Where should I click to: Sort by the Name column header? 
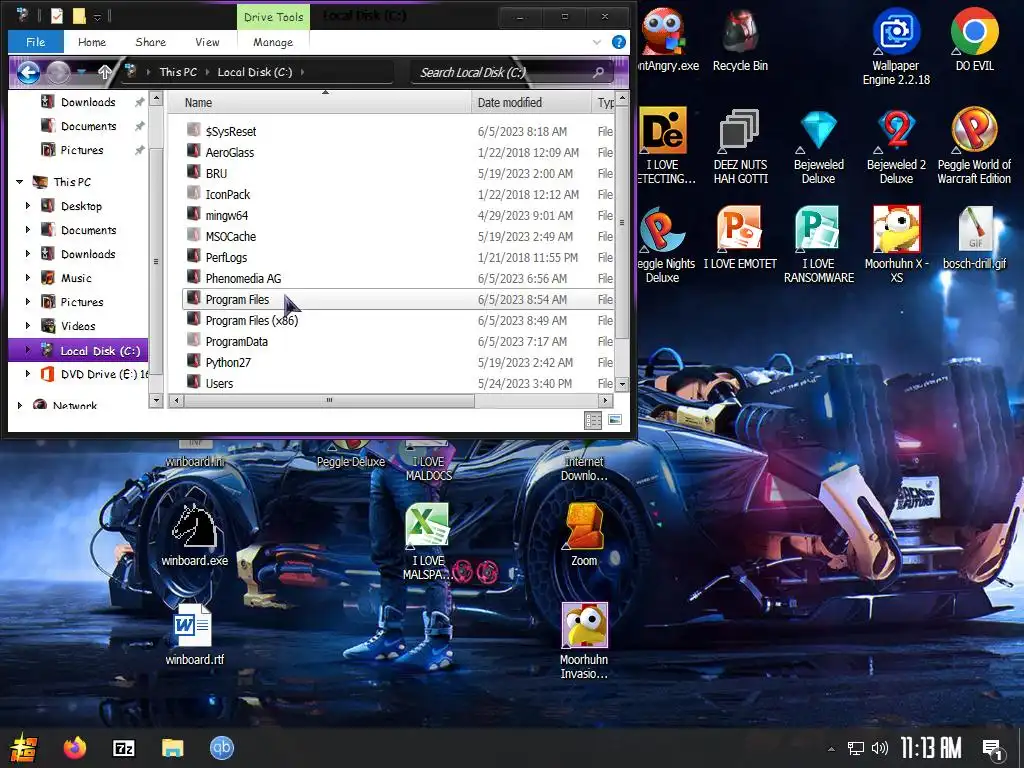click(319, 103)
